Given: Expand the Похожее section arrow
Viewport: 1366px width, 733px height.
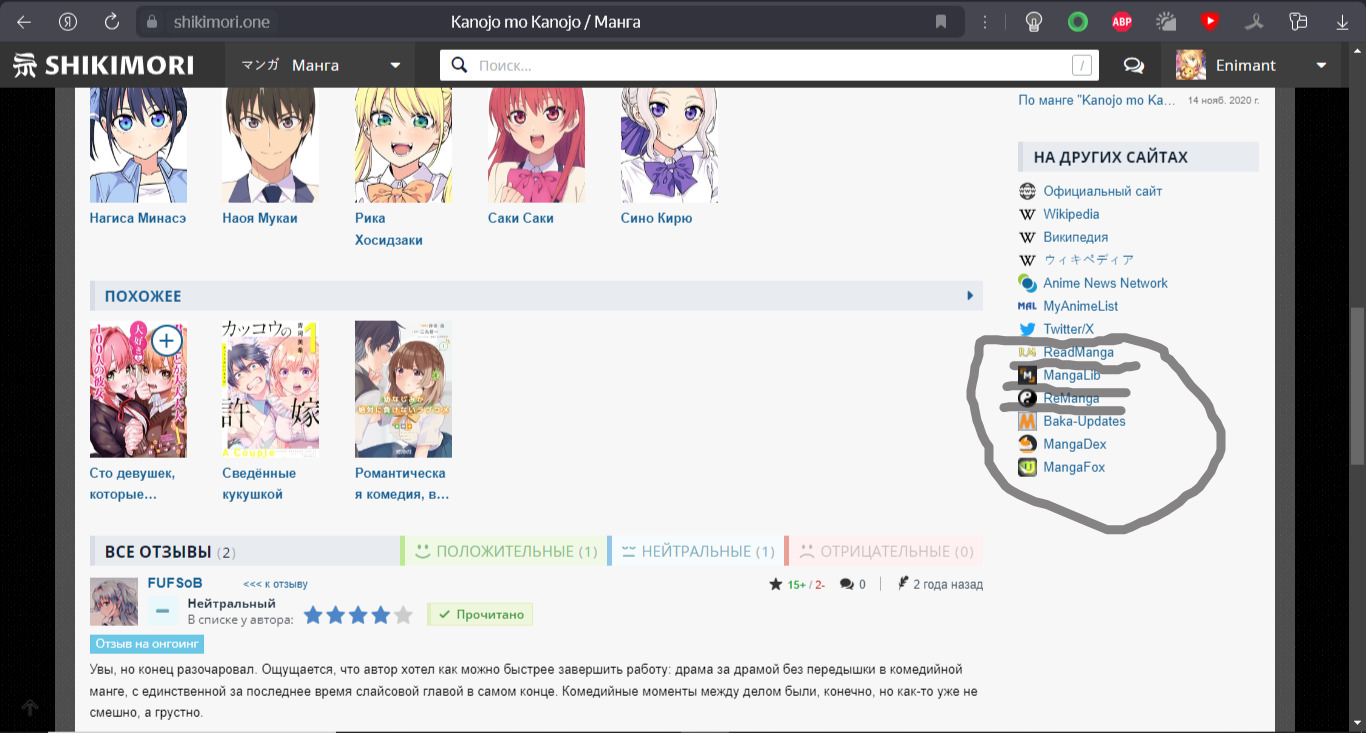Looking at the screenshot, I should (969, 296).
